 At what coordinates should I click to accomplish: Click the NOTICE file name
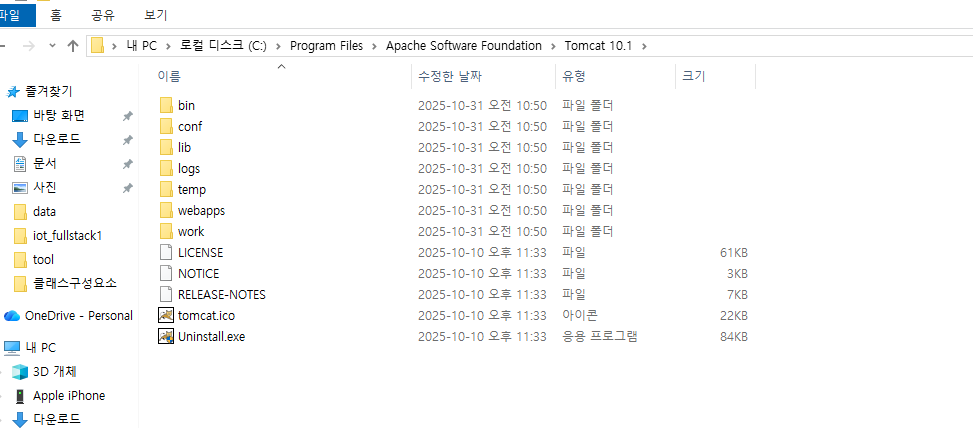[x=199, y=273]
